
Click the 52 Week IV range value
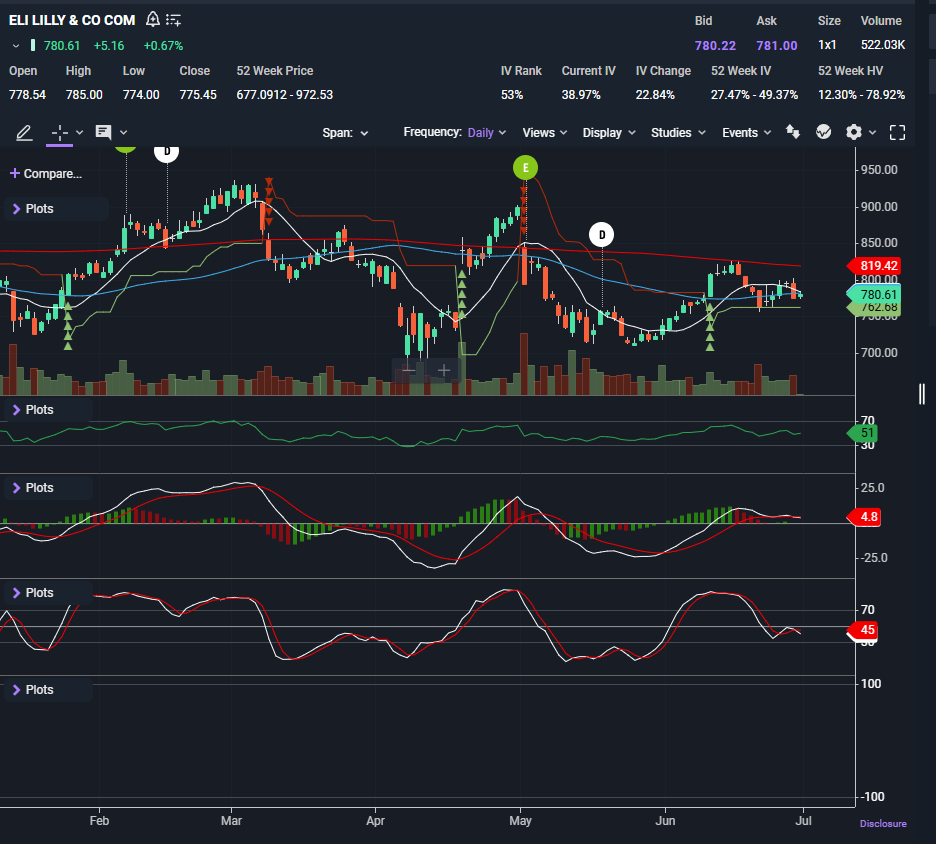coord(754,95)
